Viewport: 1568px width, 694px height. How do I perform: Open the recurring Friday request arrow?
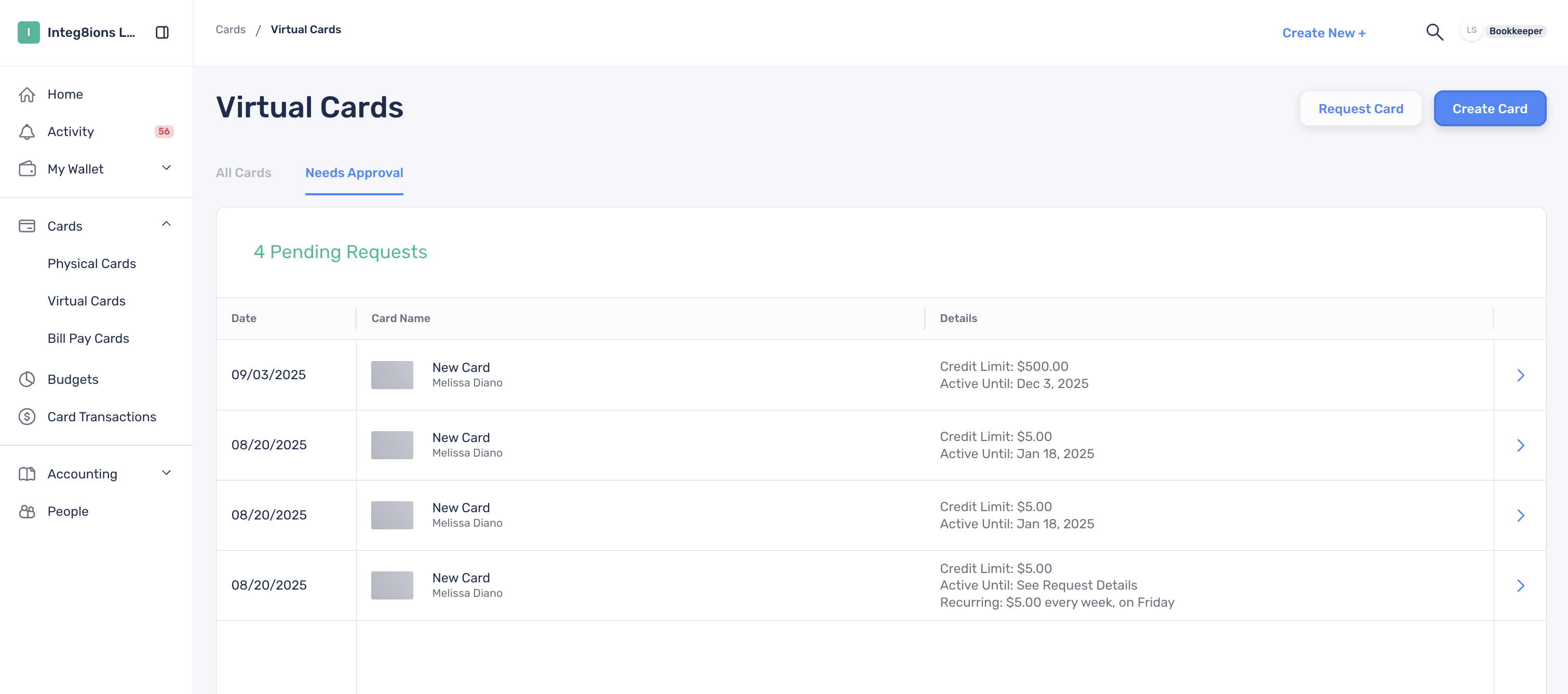(1521, 585)
